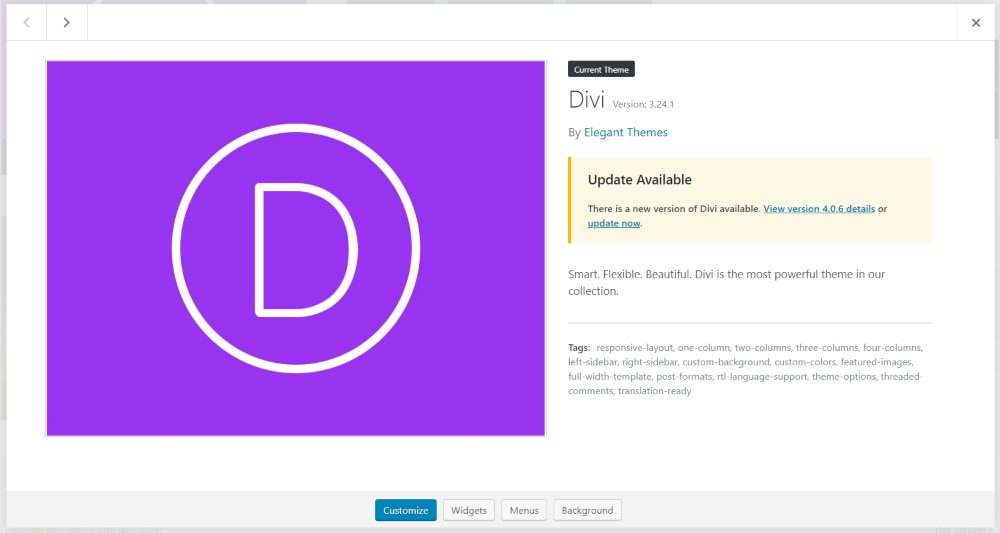Open the Elegant Themes author link

[x=626, y=133]
